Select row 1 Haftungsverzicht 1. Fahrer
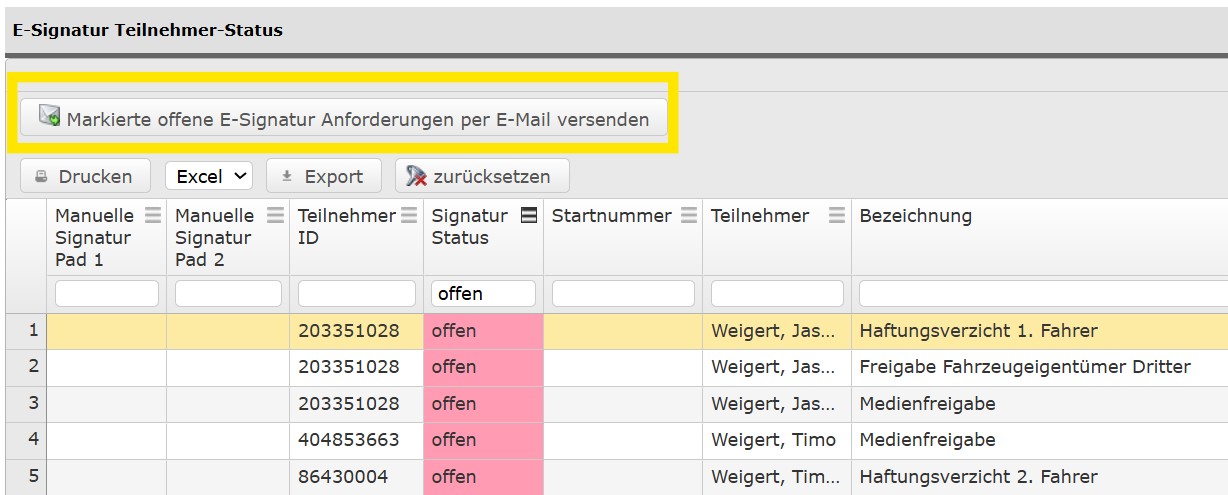 coord(978,331)
